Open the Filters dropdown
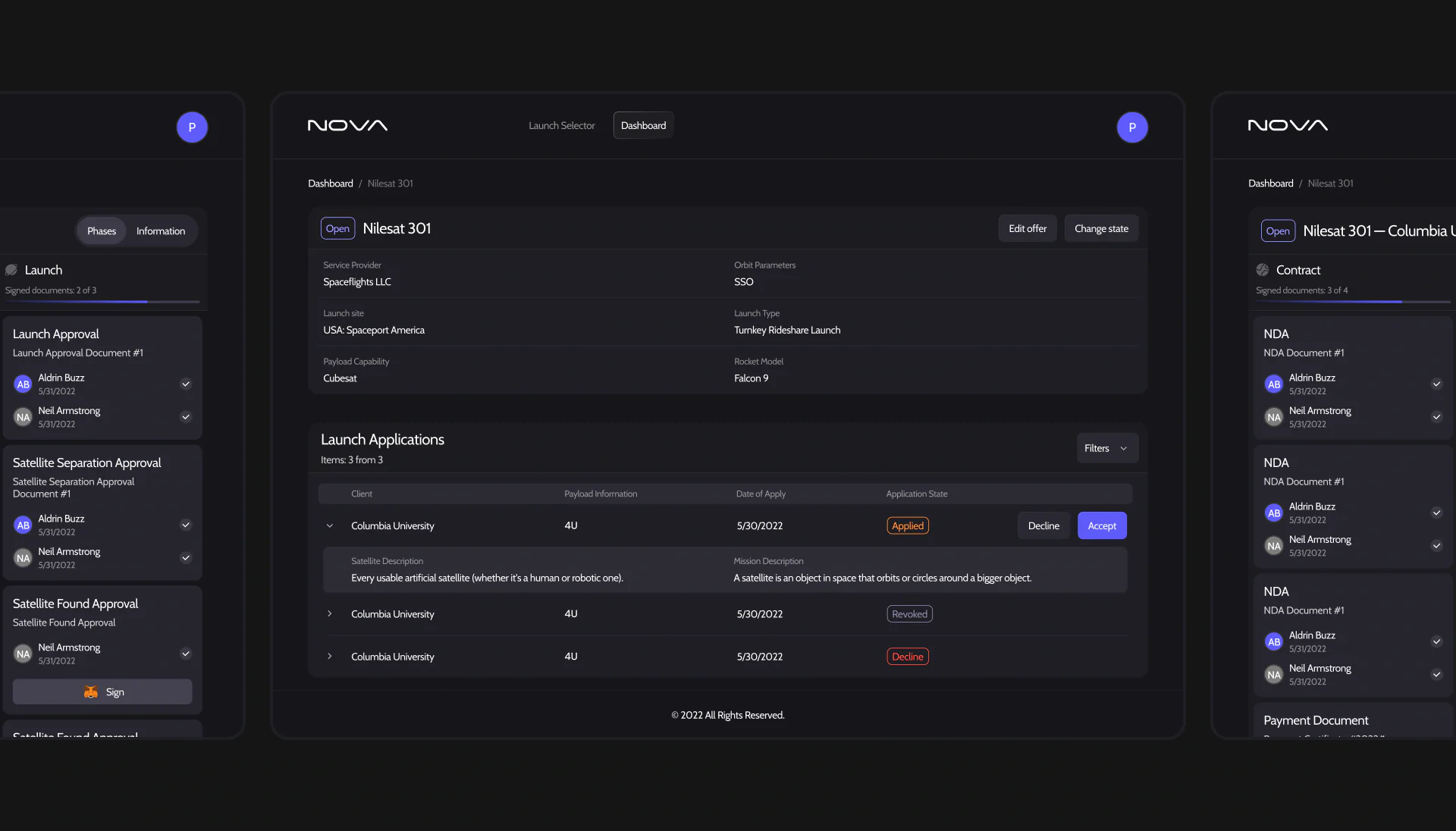This screenshot has width=1456, height=831. tap(1106, 448)
